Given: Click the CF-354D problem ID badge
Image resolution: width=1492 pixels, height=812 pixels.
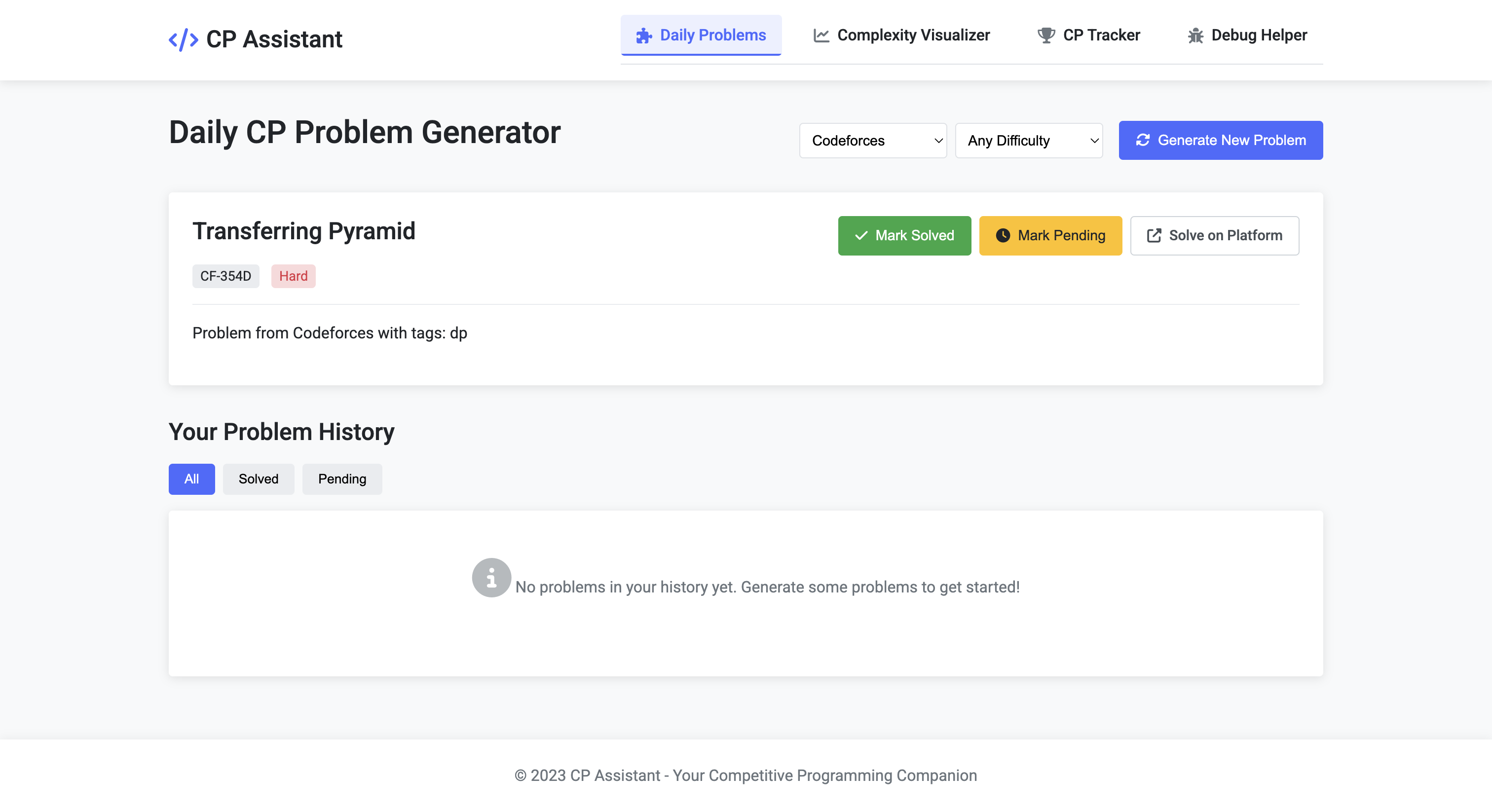Looking at the screenshot, I should (x=225, y=276).
